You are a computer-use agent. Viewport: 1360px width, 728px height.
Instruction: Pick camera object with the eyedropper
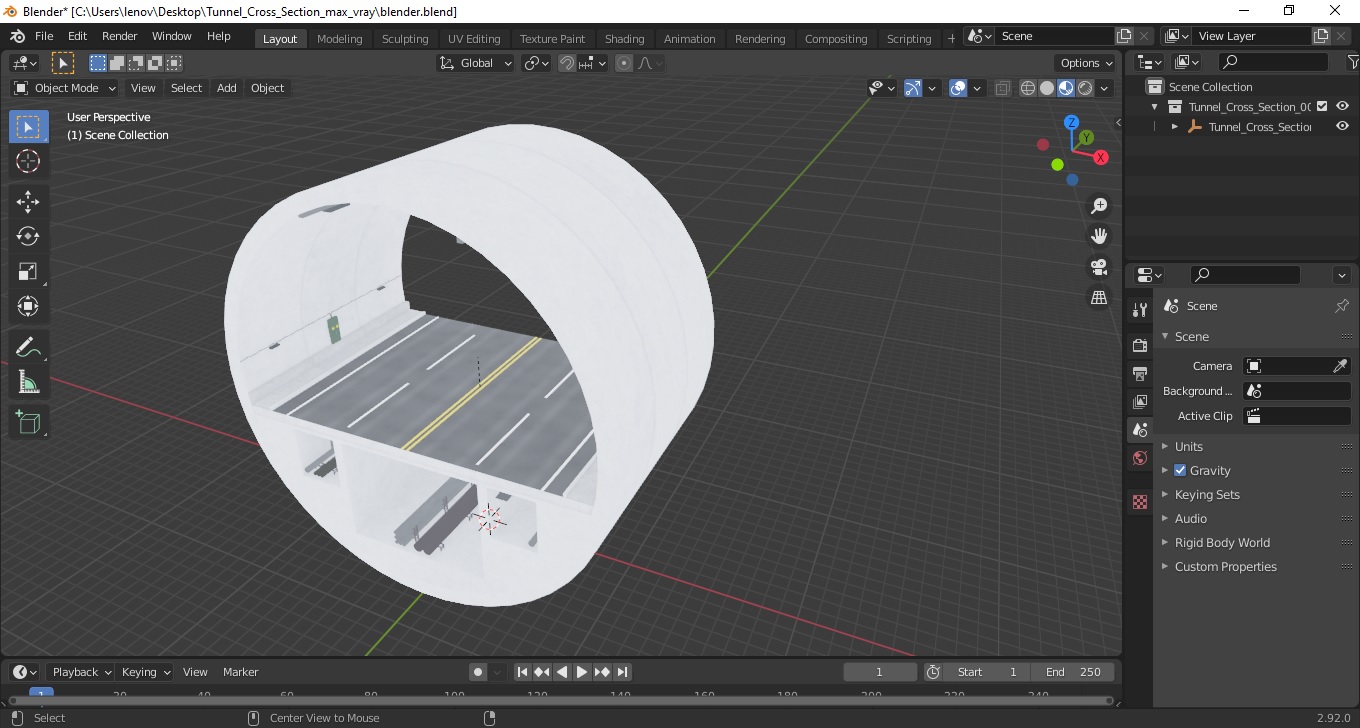(x=1341, y=366)
